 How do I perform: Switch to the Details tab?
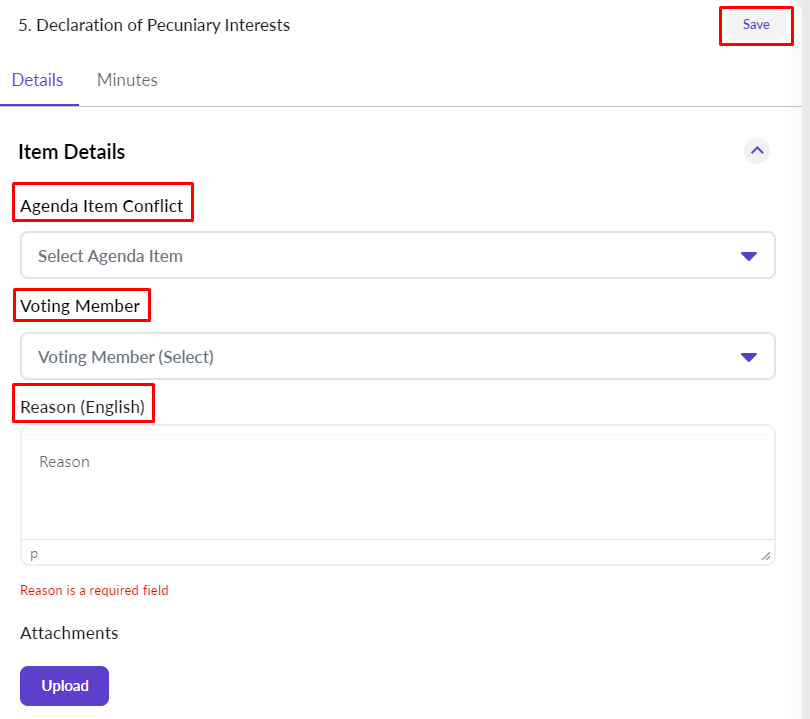click(38, 80)
